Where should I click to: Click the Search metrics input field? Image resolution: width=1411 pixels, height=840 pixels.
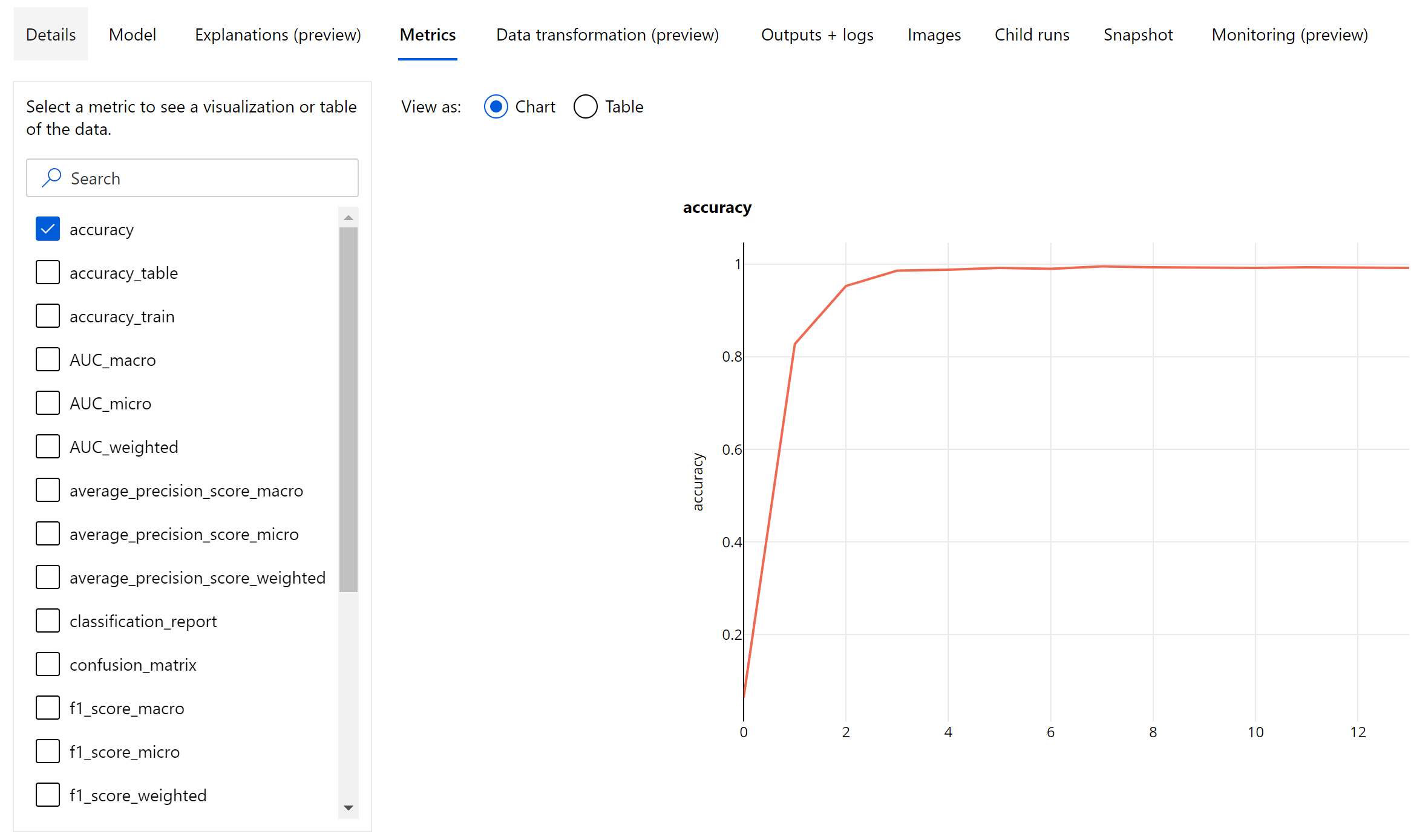(x=192, y=178)
